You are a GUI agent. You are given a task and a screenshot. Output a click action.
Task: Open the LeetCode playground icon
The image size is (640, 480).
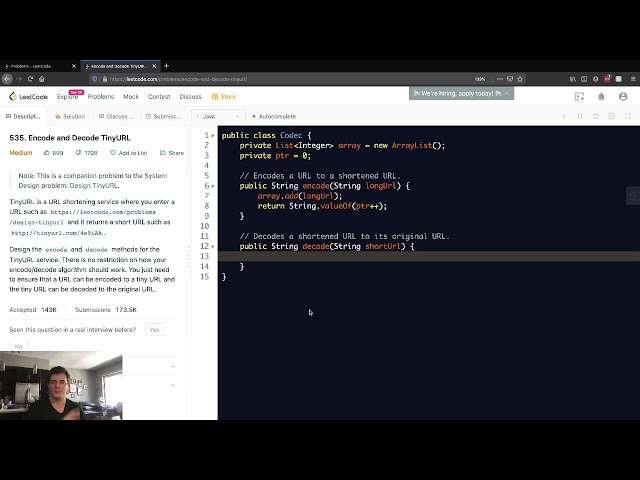point(579,97)
